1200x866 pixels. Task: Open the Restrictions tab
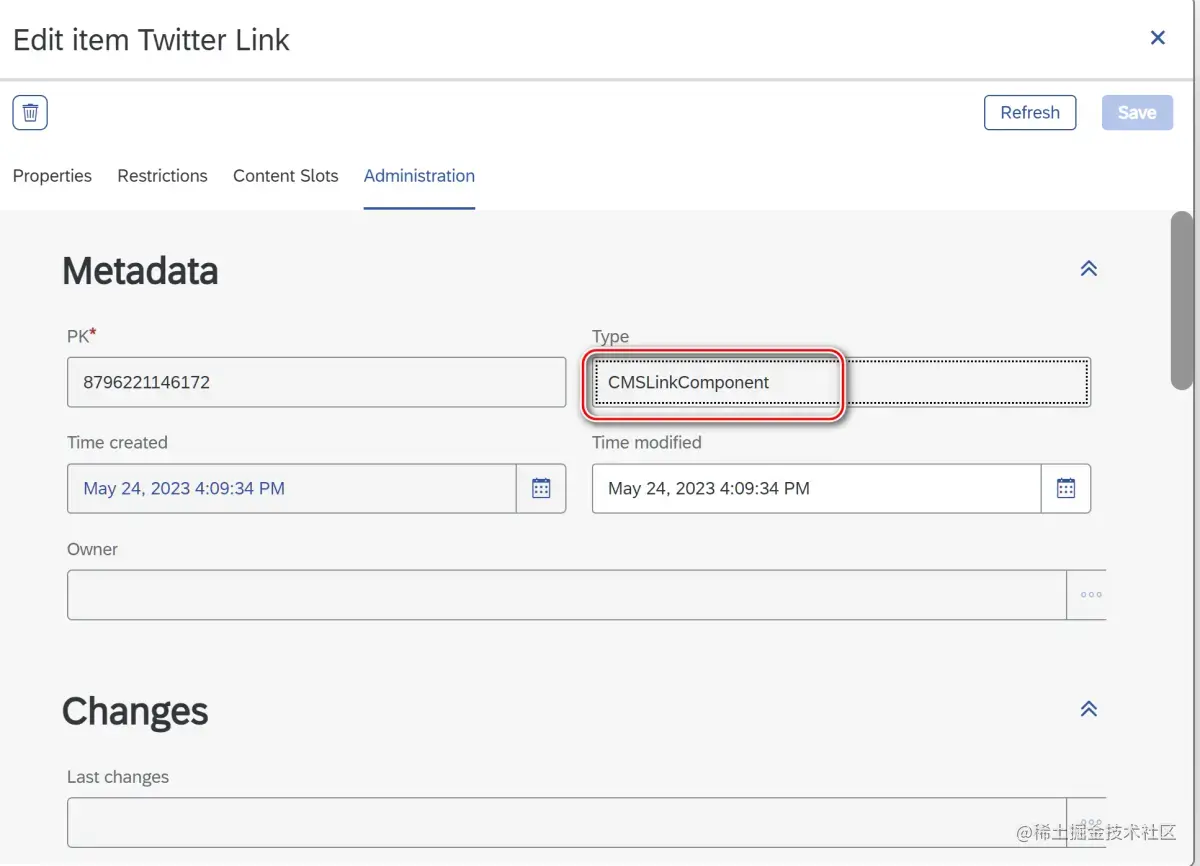pos(162,176)
